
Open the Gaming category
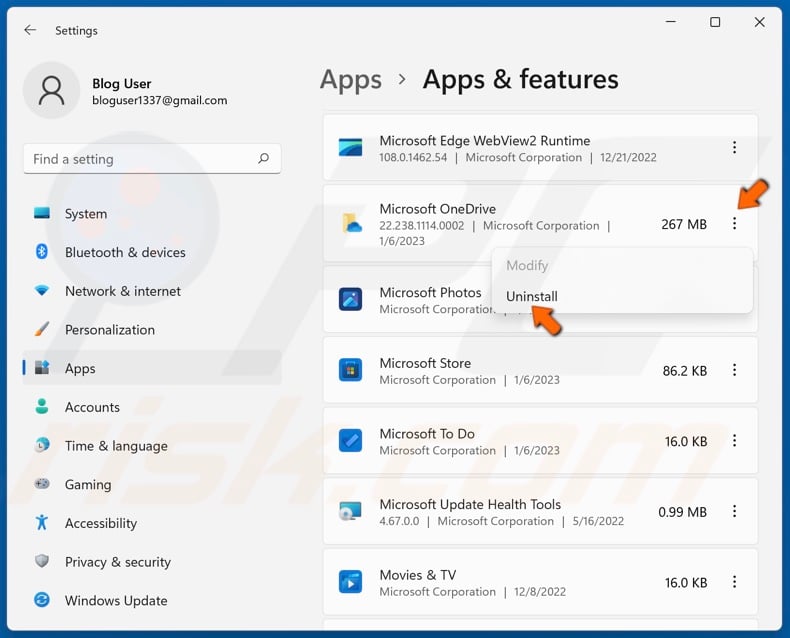[x=152, y=484]
